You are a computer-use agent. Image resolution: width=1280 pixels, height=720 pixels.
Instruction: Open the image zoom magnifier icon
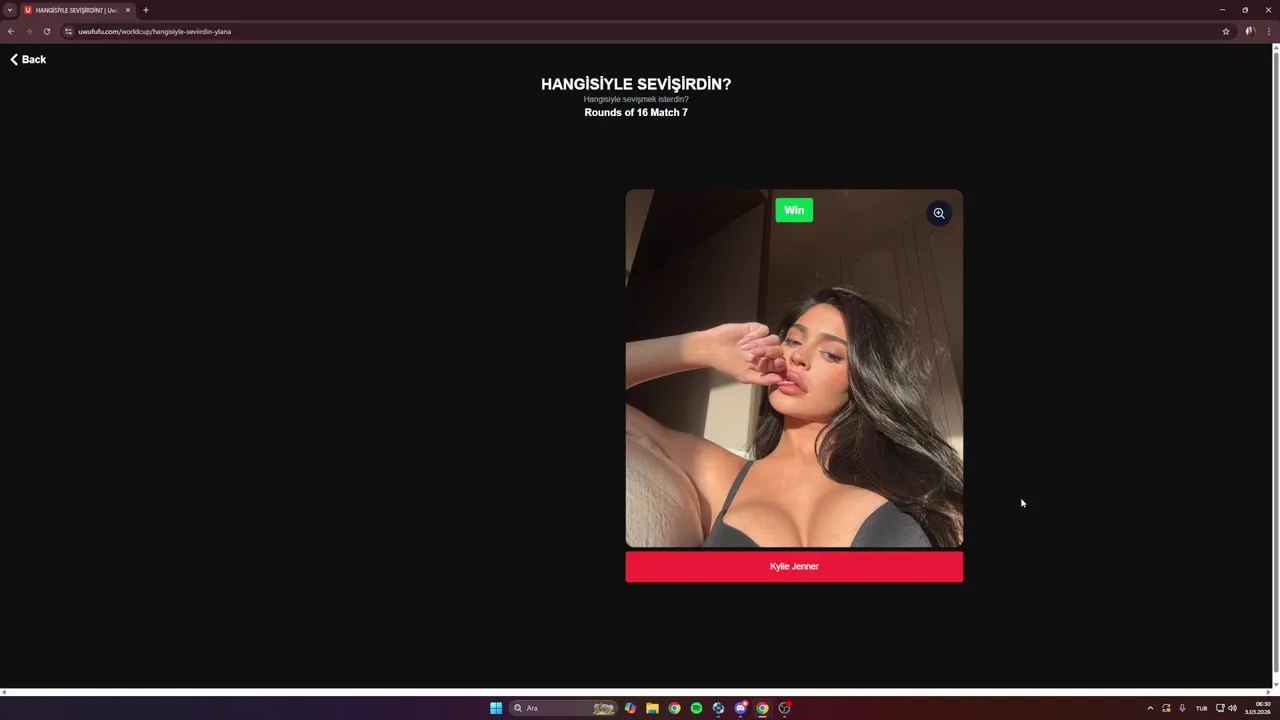[x=938, y=213]
